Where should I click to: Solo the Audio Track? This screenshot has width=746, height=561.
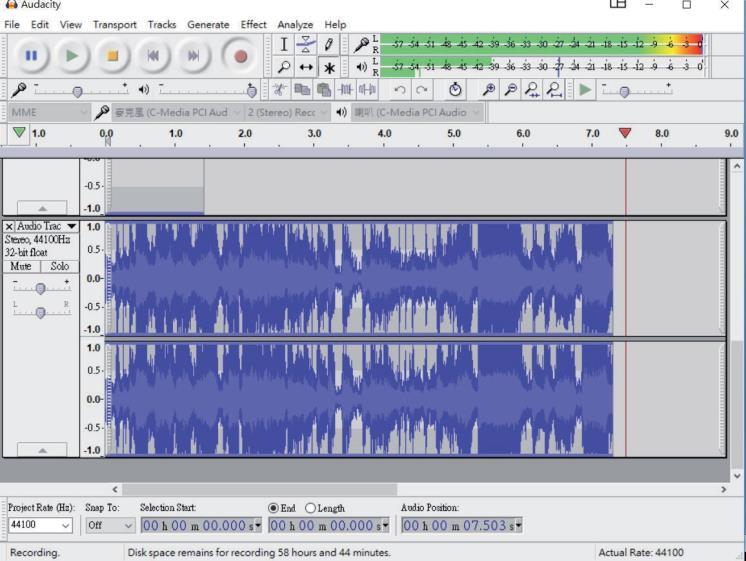60,266
